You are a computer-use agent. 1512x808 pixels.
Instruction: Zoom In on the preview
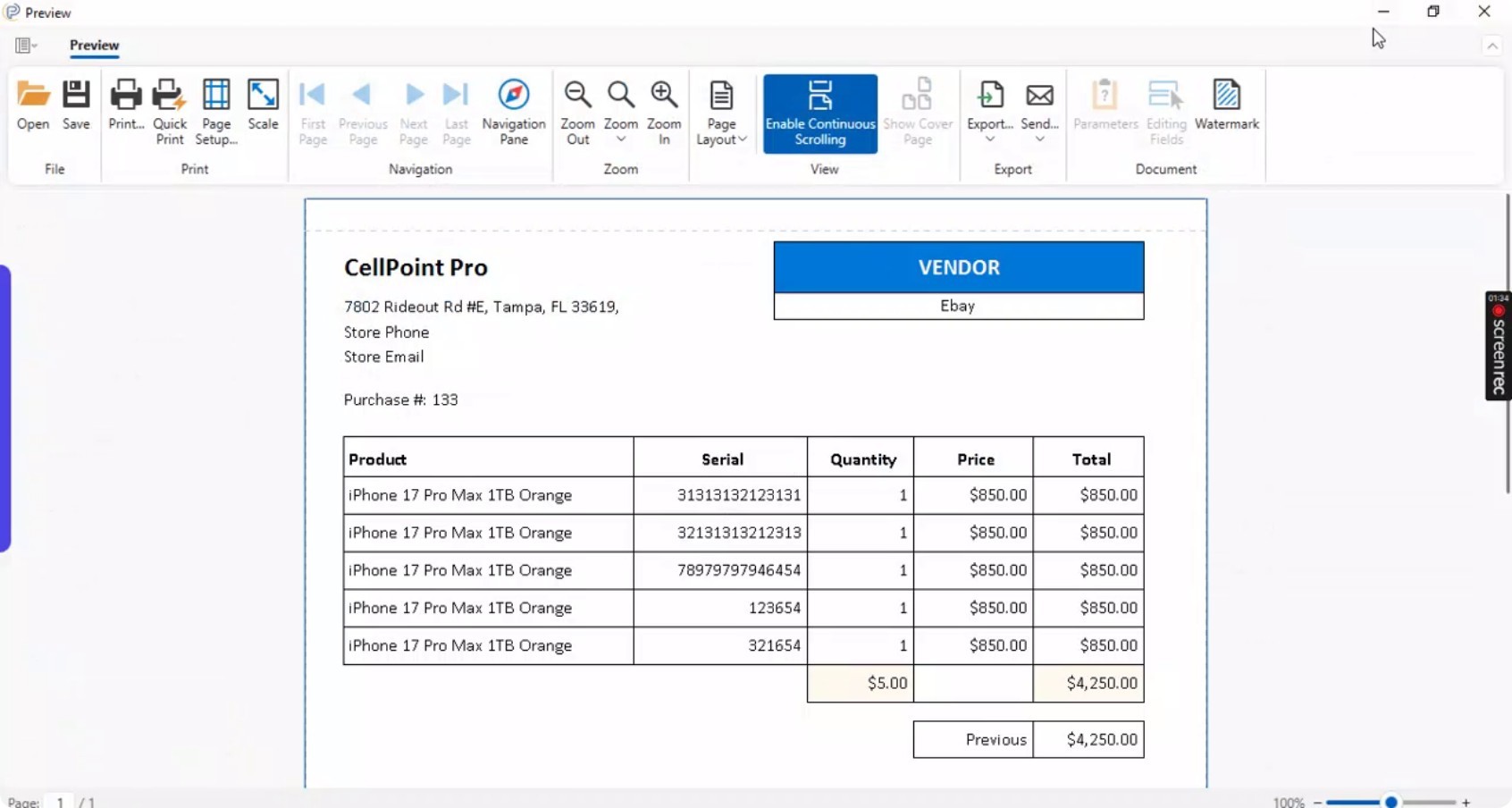664,113
